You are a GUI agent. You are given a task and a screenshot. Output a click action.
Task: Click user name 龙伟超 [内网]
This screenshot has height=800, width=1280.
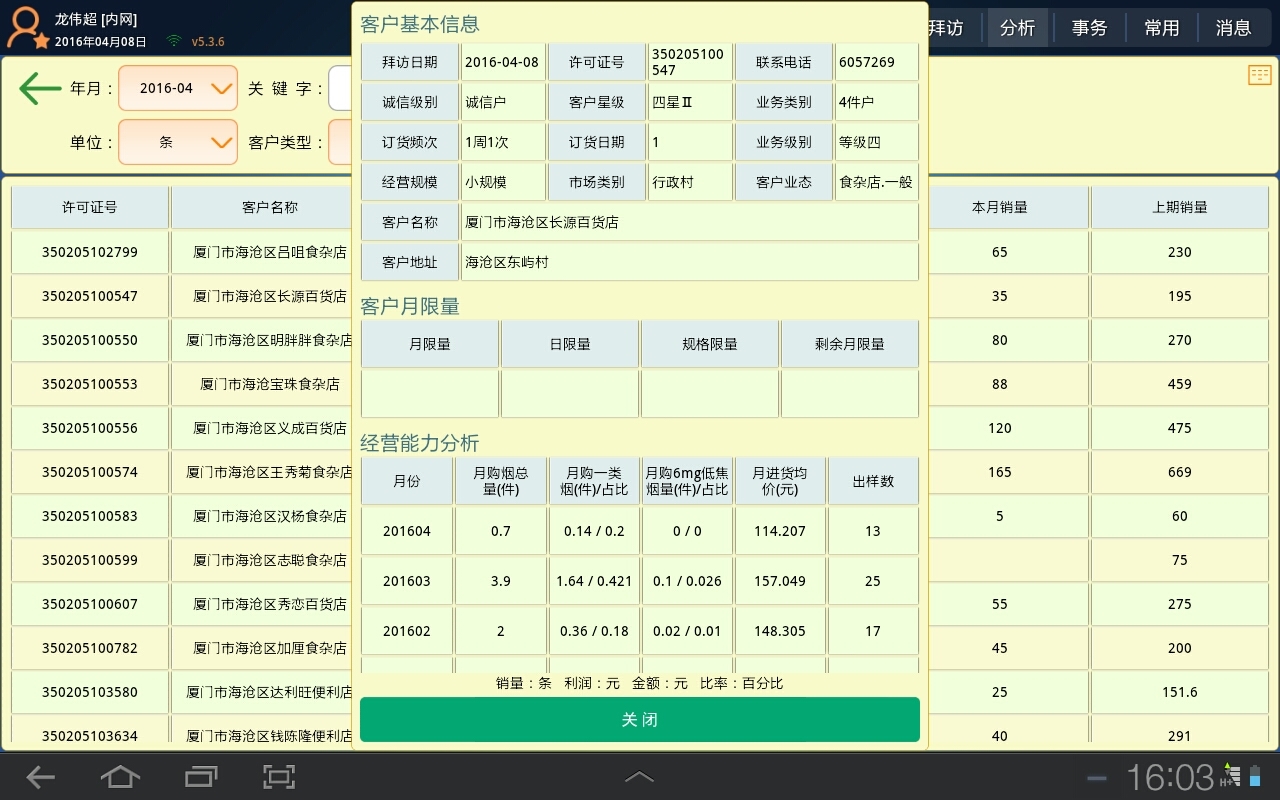coord(96,19)
